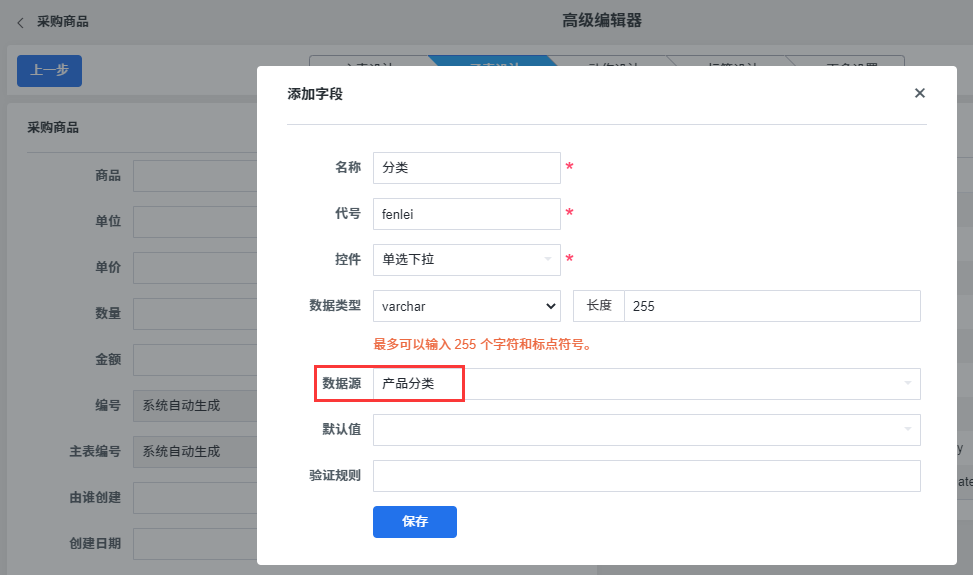Click the 编号 field showing 系统自动生成
The image size is (973, 575).
tap(195, 406)
